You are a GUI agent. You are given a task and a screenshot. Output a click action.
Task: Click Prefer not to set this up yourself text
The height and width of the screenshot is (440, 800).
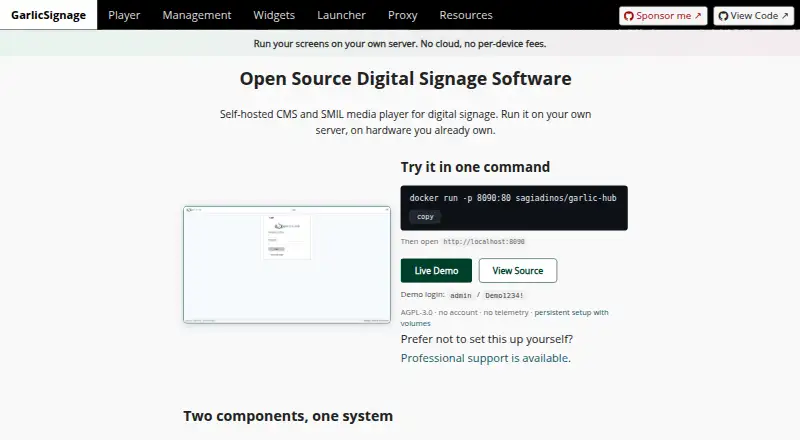(x=487, y=339)
